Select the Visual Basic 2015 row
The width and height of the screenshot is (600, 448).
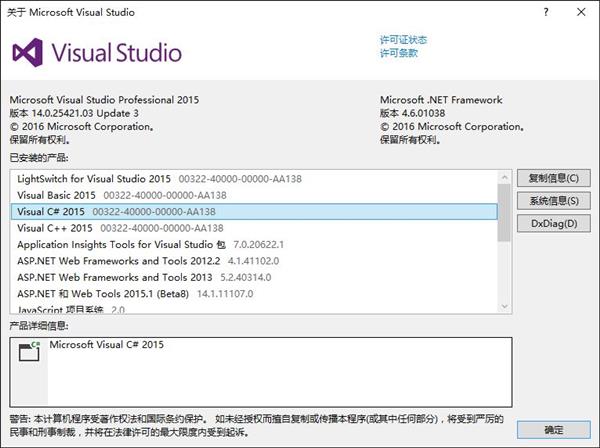coord(254,195)
